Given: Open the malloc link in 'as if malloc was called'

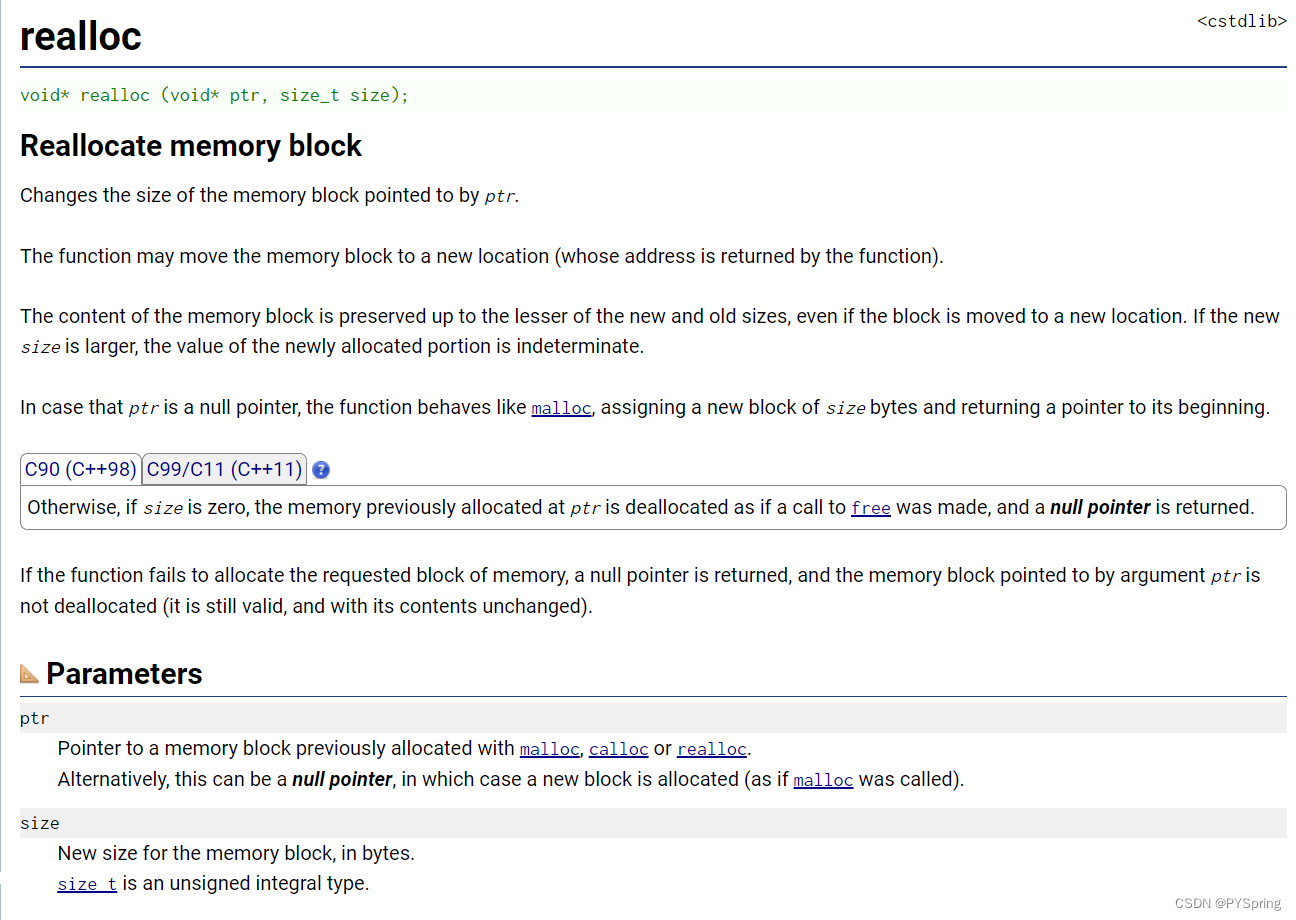Looking at the screenshot, I should pos(823,780).
